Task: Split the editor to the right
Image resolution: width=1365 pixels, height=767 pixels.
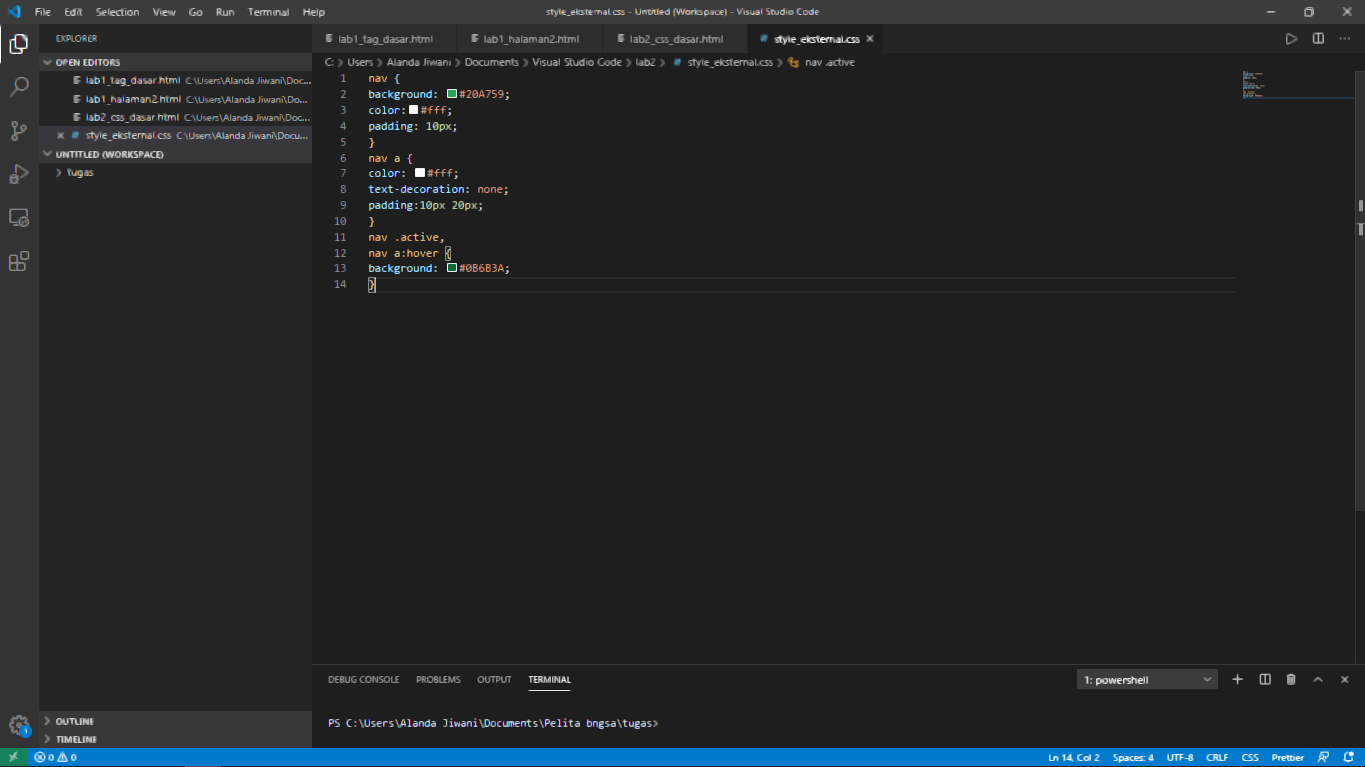Action: tap(1318, 39)
